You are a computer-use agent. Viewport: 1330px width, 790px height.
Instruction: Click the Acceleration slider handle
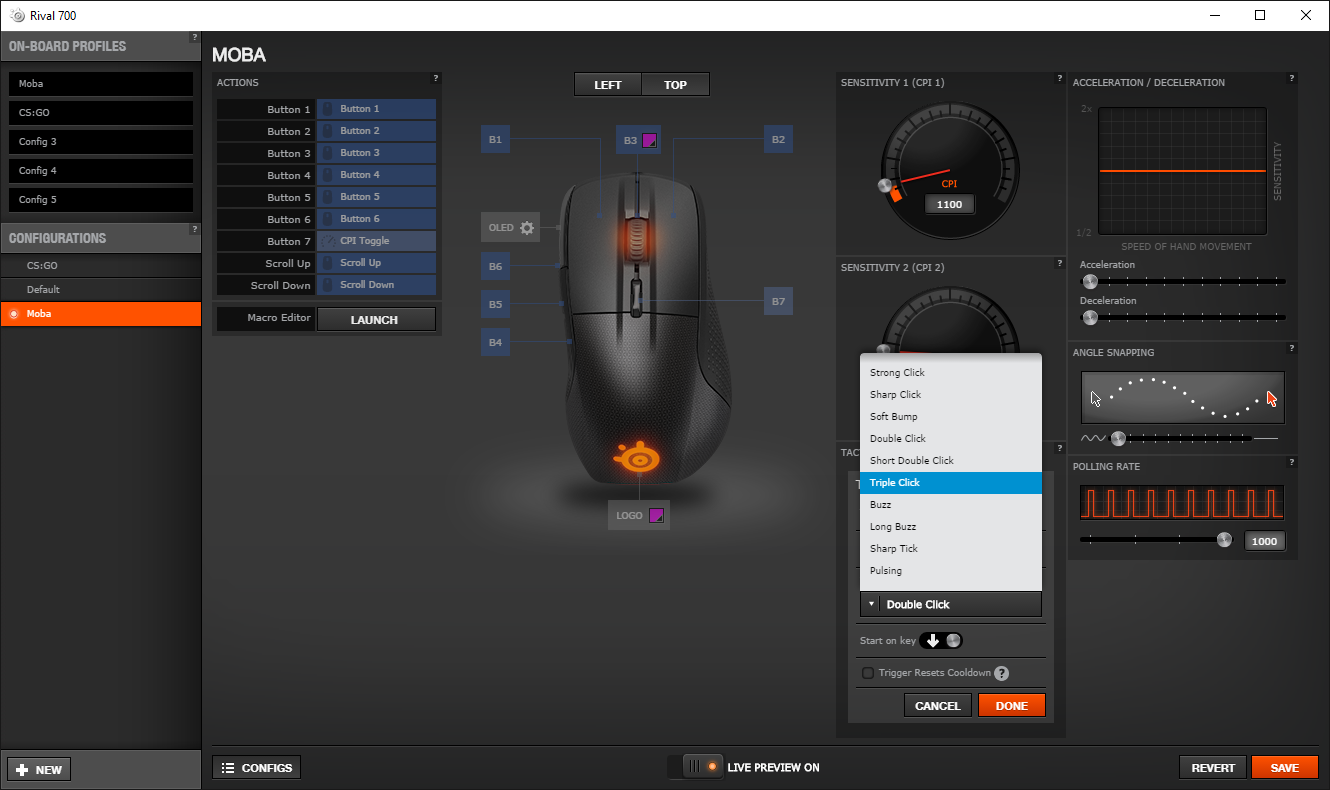(1090, 282)
